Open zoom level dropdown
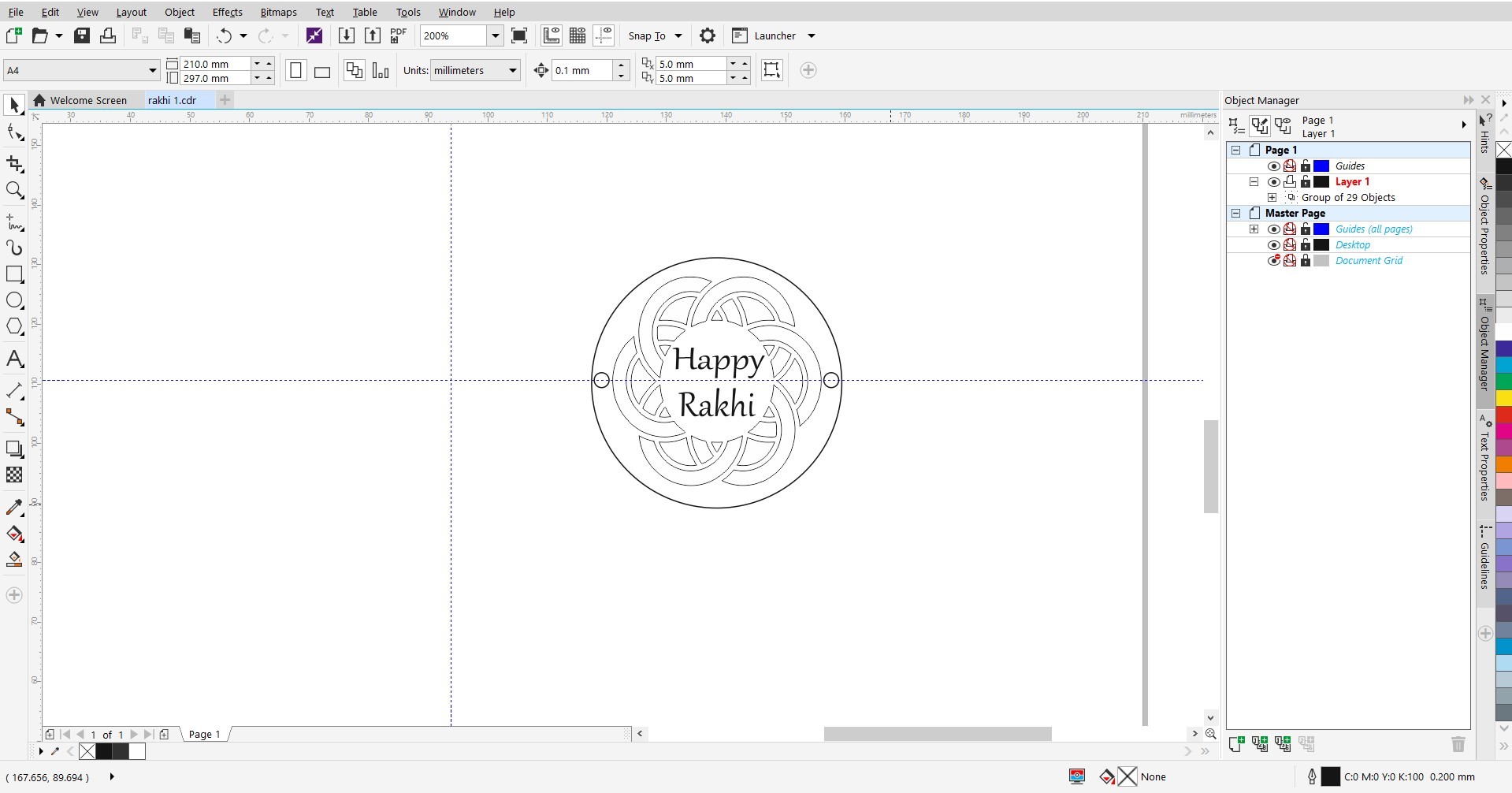Viewport: 1512px width, 793px height. pos(495,35)
